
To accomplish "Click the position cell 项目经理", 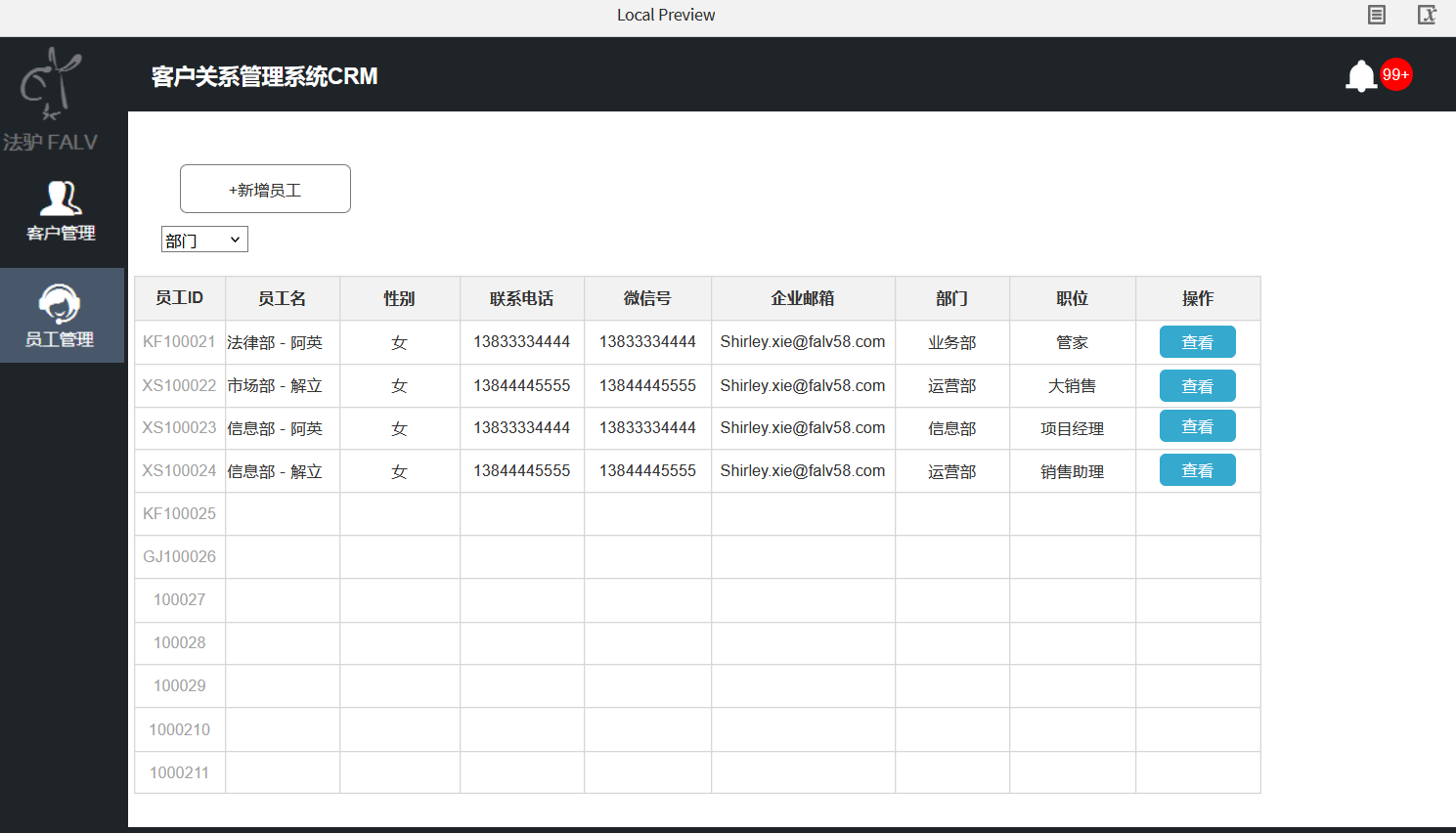I will point(1073,428).
